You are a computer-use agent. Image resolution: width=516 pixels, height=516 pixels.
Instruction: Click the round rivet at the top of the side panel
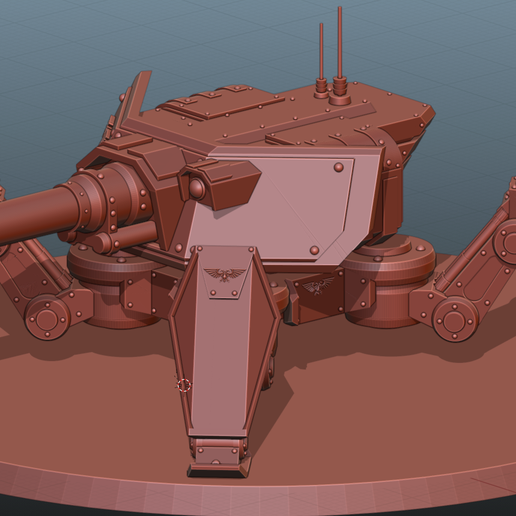(x=338, y=167)
